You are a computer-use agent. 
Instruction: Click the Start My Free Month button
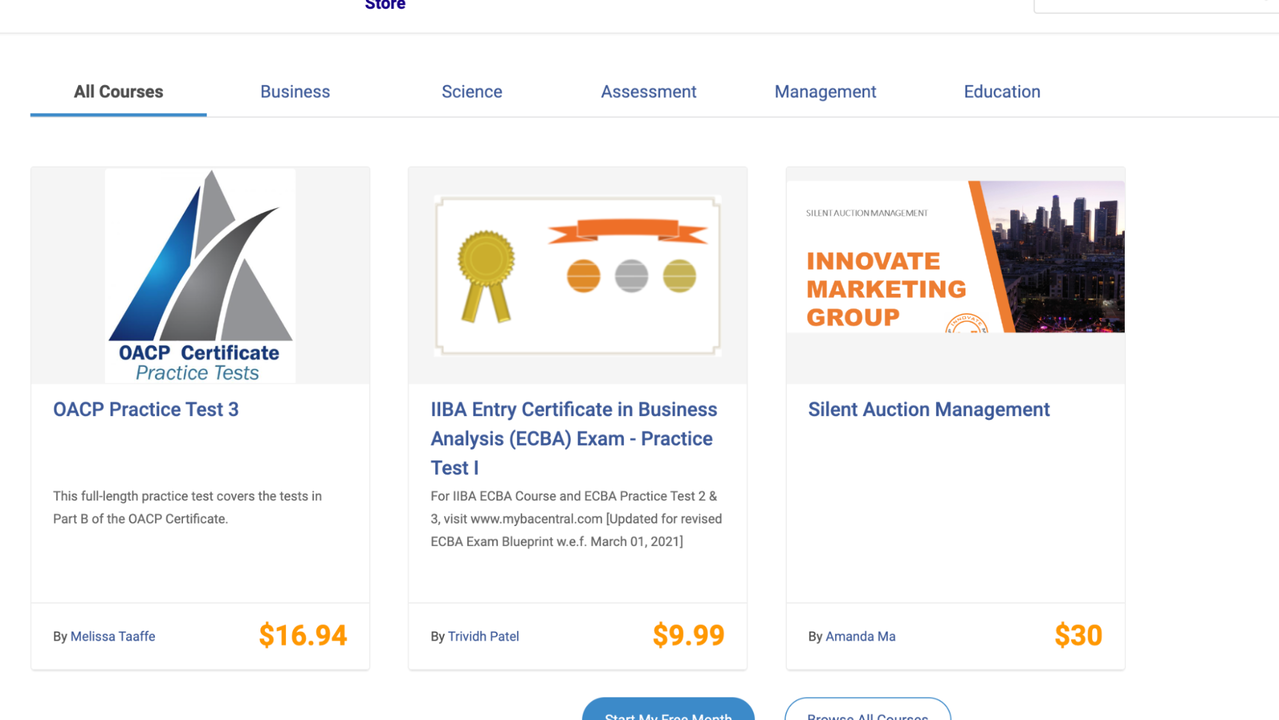tap(668, 710)
